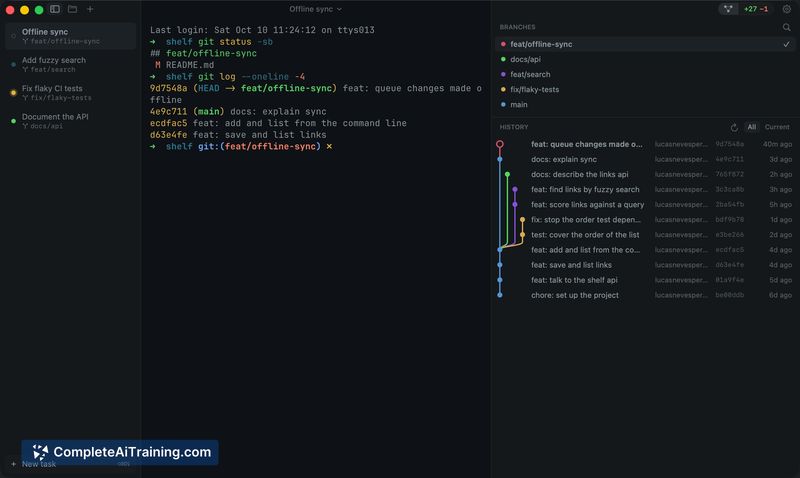Toggle the git graph panel icon
Image resolution: width=800 pixels, height=478 pixels.
pyautogui.click(x=728, y=9)
